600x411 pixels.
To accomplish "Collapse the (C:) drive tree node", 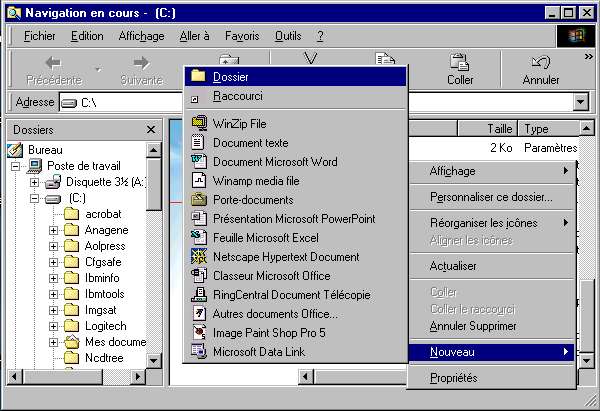I will 35,199.
